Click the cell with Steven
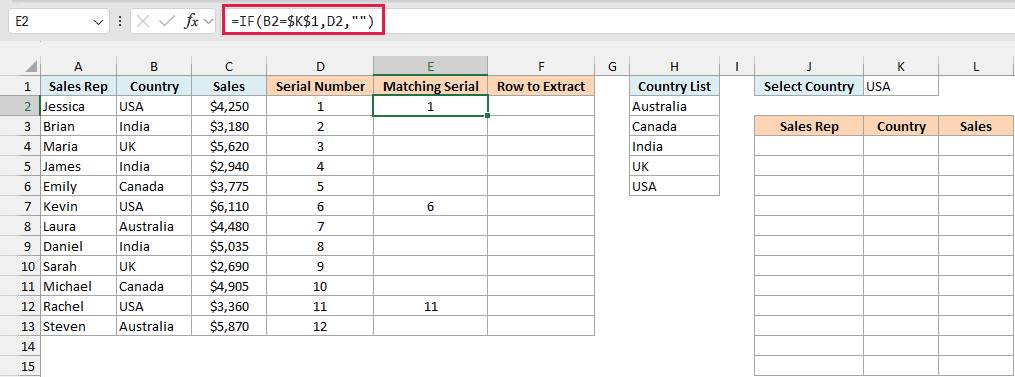The width and height of the screenshot is (1015, 377). 78,326
